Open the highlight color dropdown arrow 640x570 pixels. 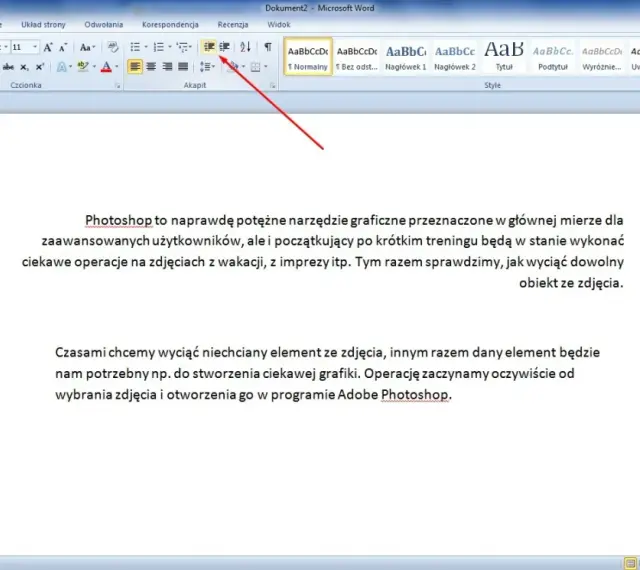tap(94, 67)
